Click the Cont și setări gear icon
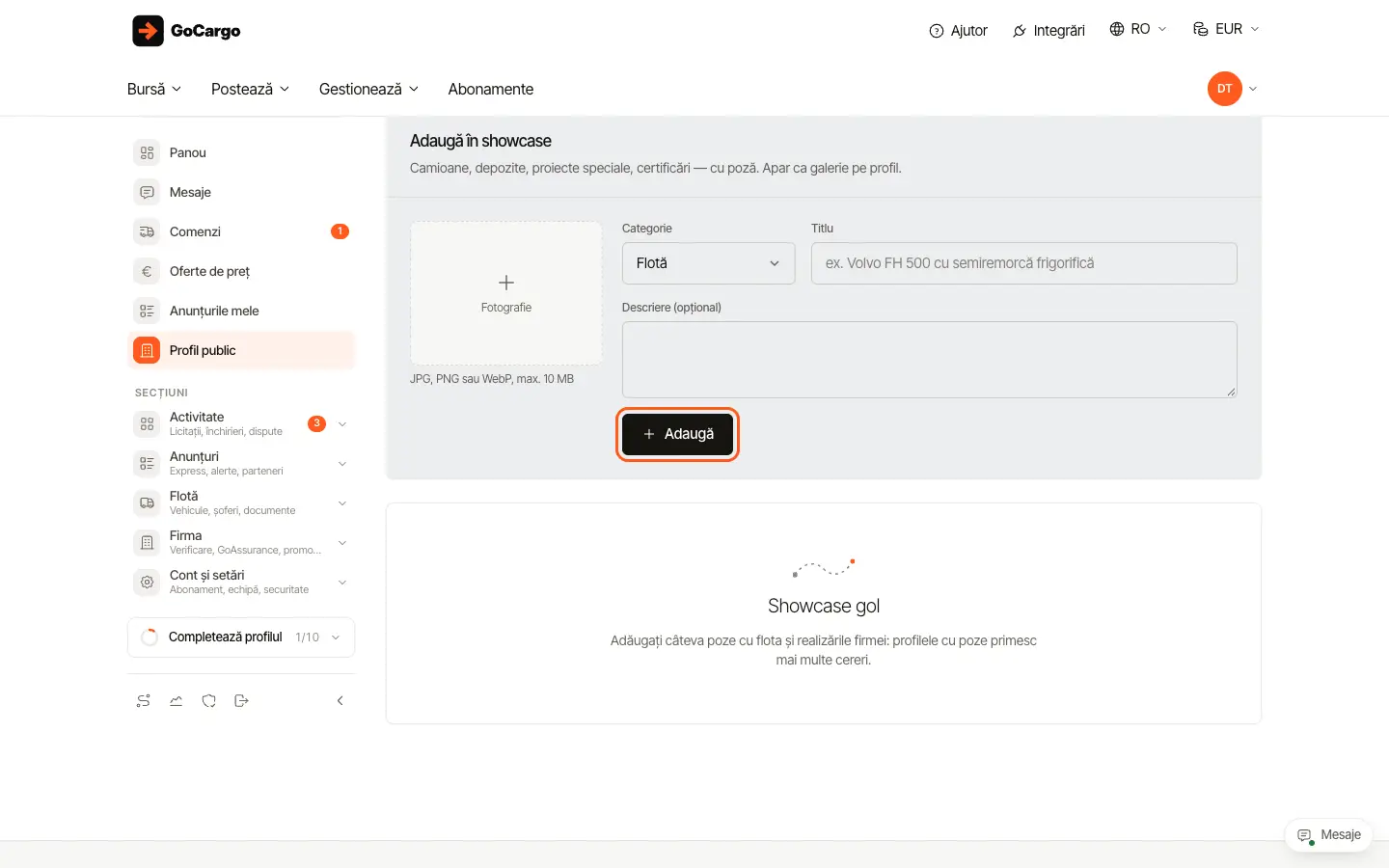 (x=147, y=582)
